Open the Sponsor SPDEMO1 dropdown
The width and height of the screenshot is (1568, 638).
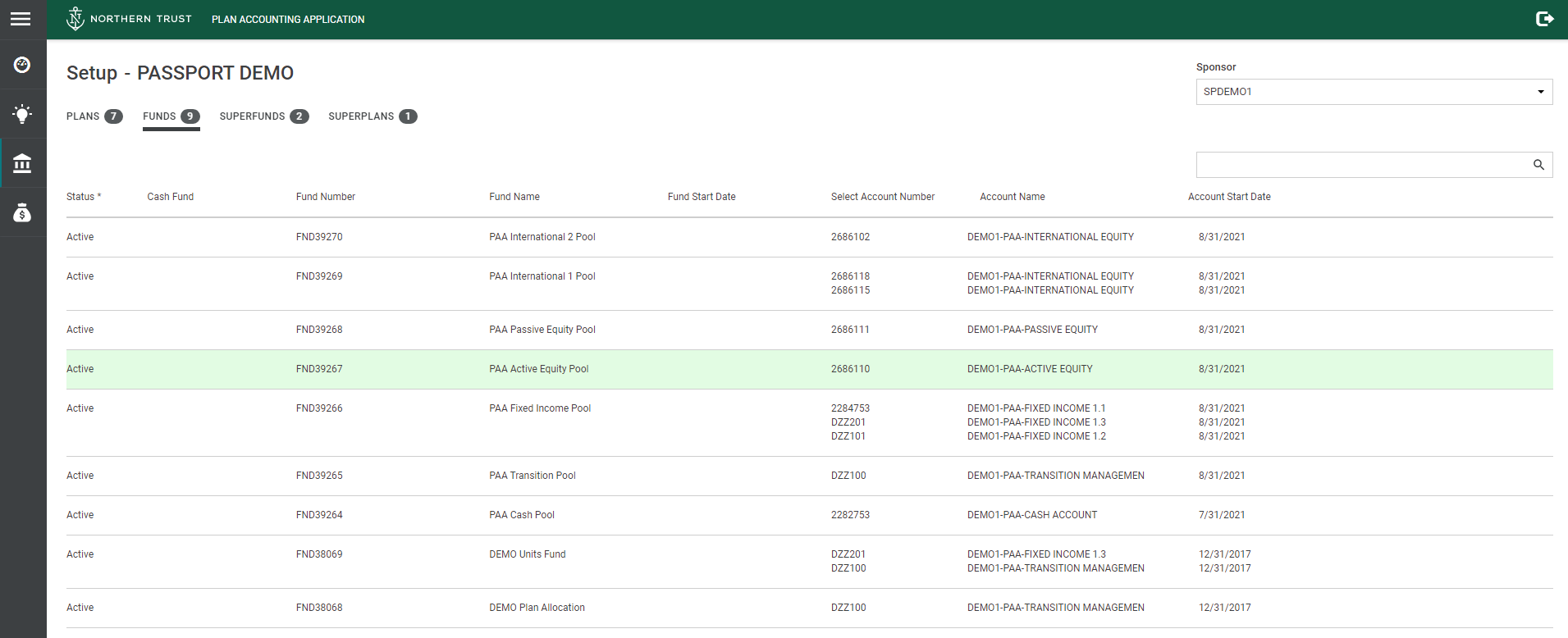pos(1374,92)
